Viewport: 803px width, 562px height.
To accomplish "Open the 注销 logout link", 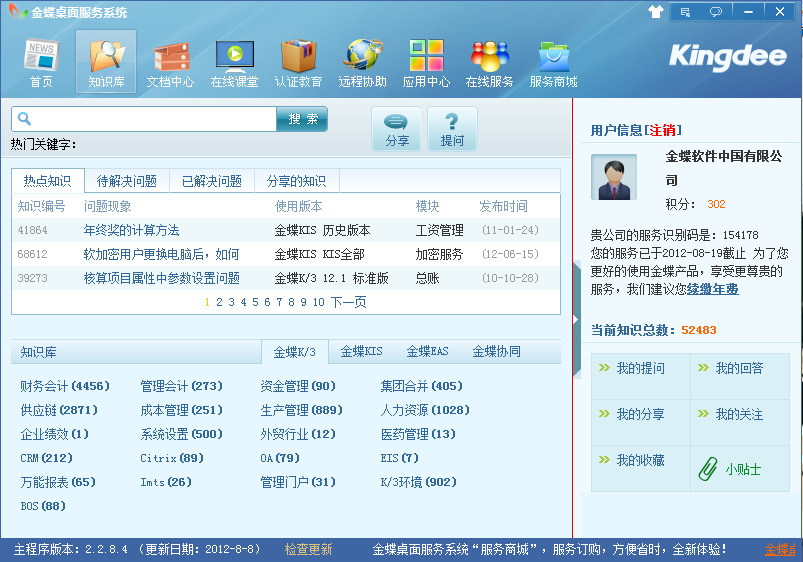I will tap(663, 130).
